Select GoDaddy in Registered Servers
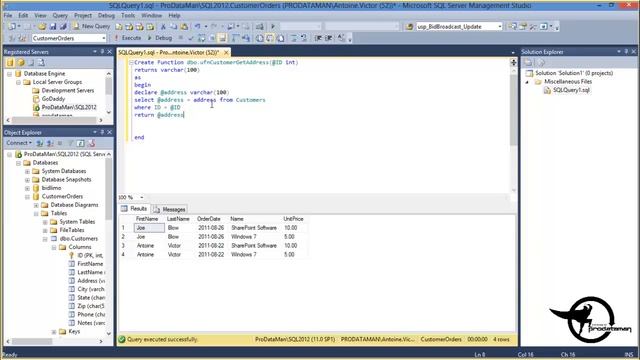640x360 pixels. click(53, 99)
